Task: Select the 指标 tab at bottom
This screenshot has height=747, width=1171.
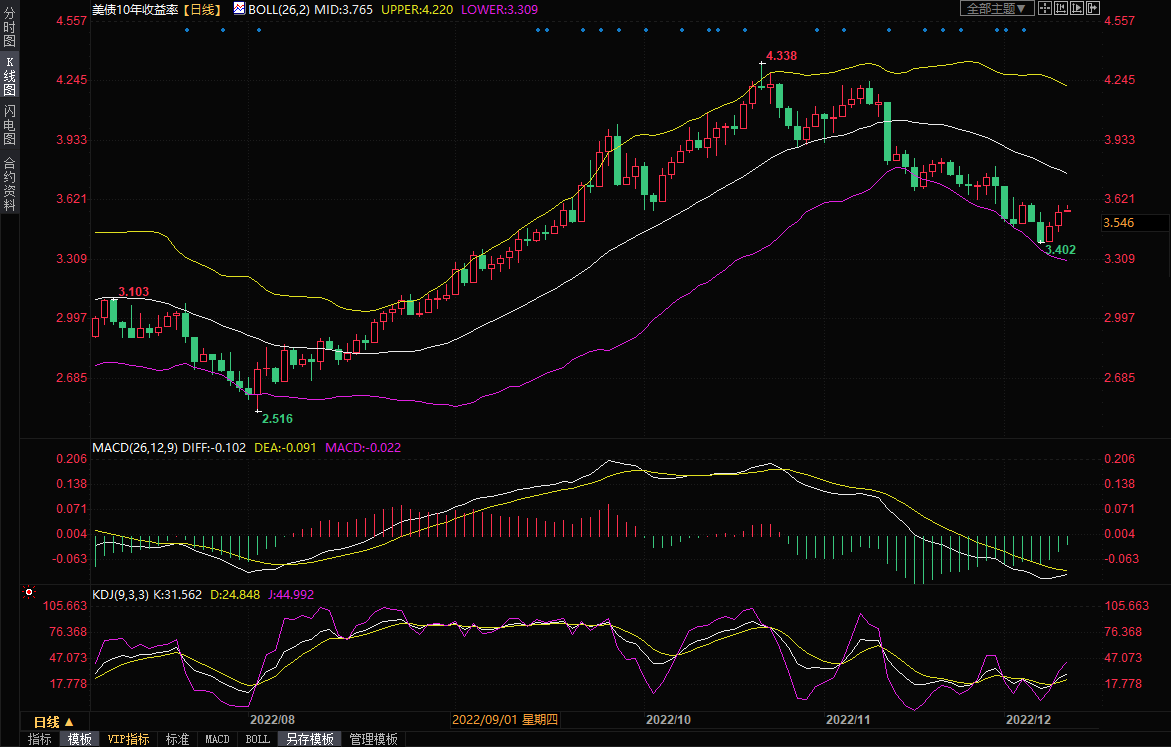Action: click(40, 739)
